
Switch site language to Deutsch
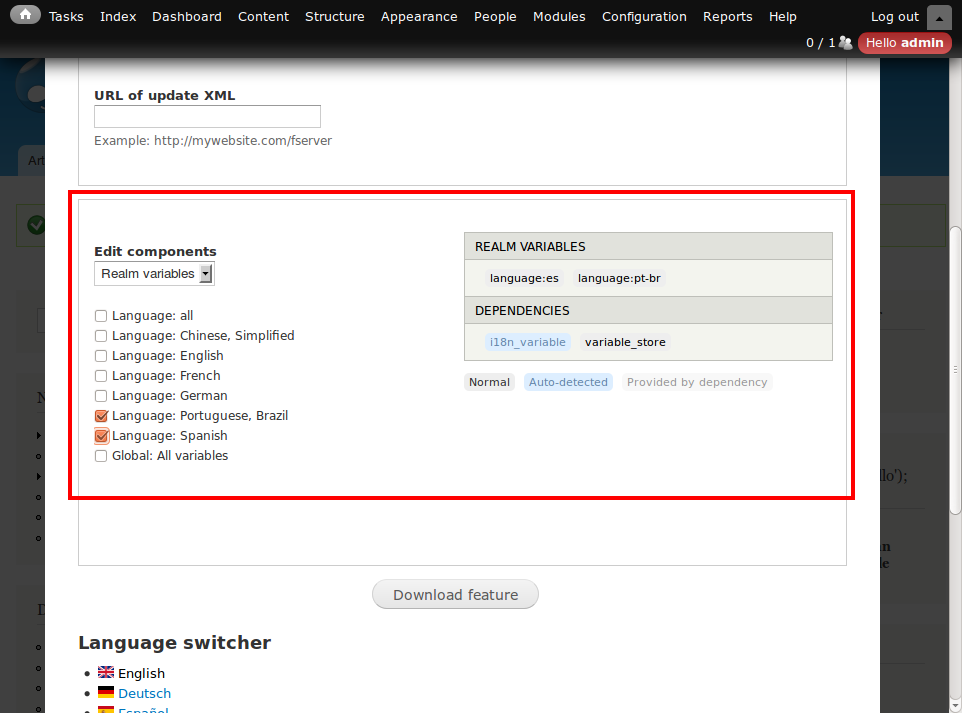(144, 693)
